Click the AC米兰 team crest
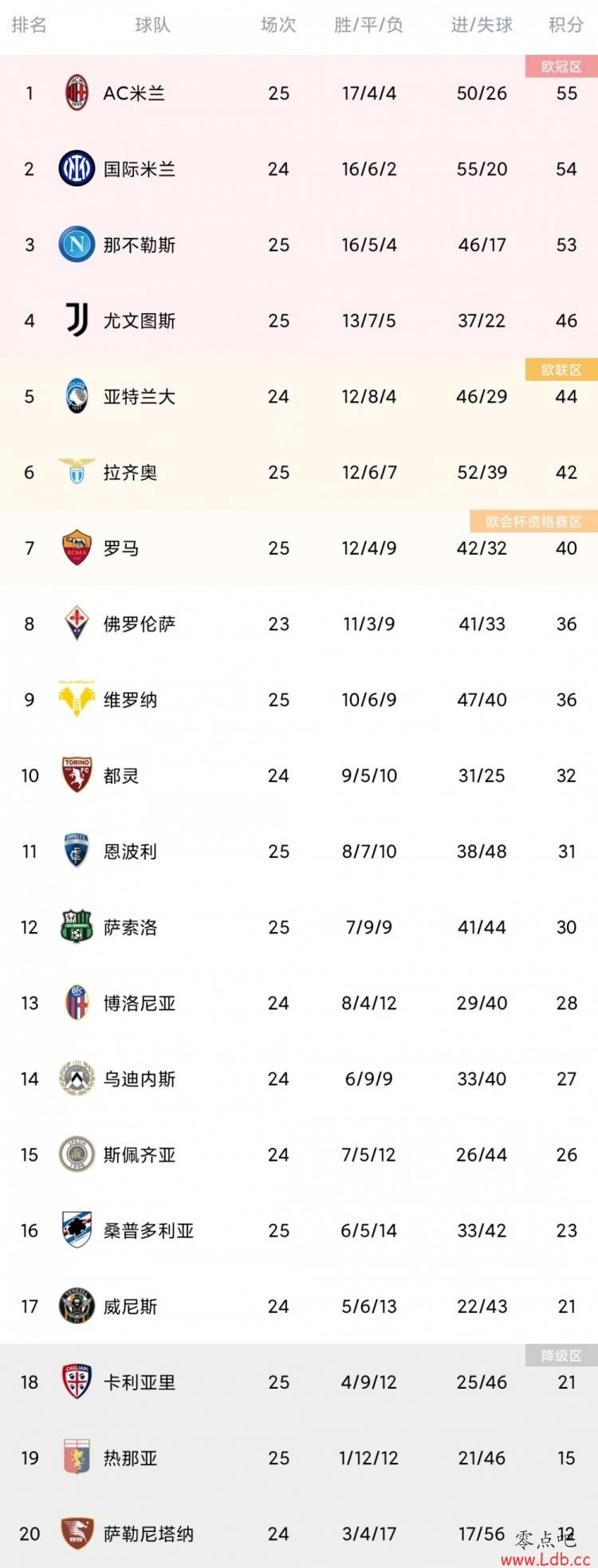The width and height of the screenshot is (598, 1568). [x=77, y=92]
